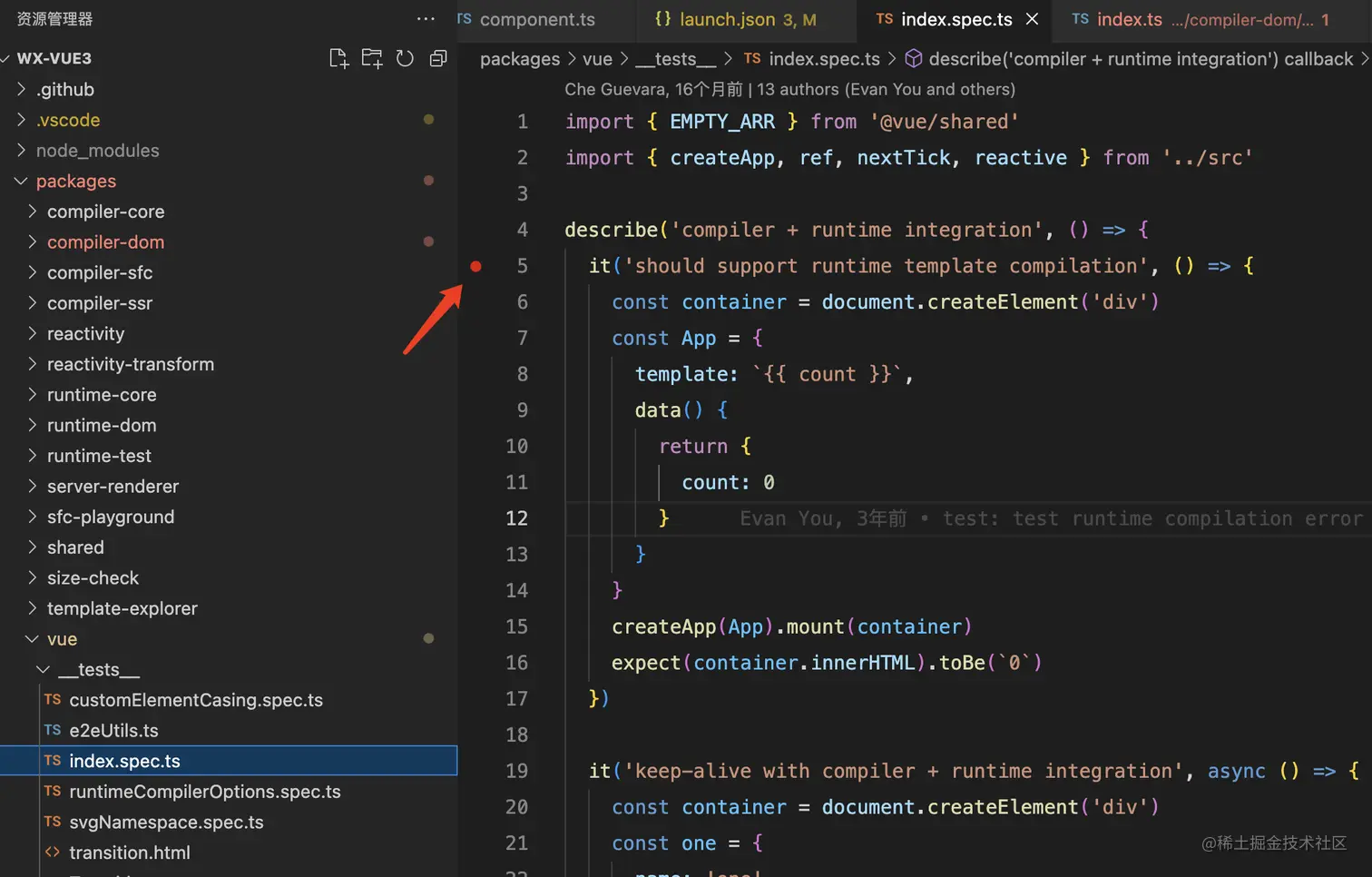Click the TS icon of index.spec.ts tab
This screenshot has height=877, width=1372.
(885, 19)
